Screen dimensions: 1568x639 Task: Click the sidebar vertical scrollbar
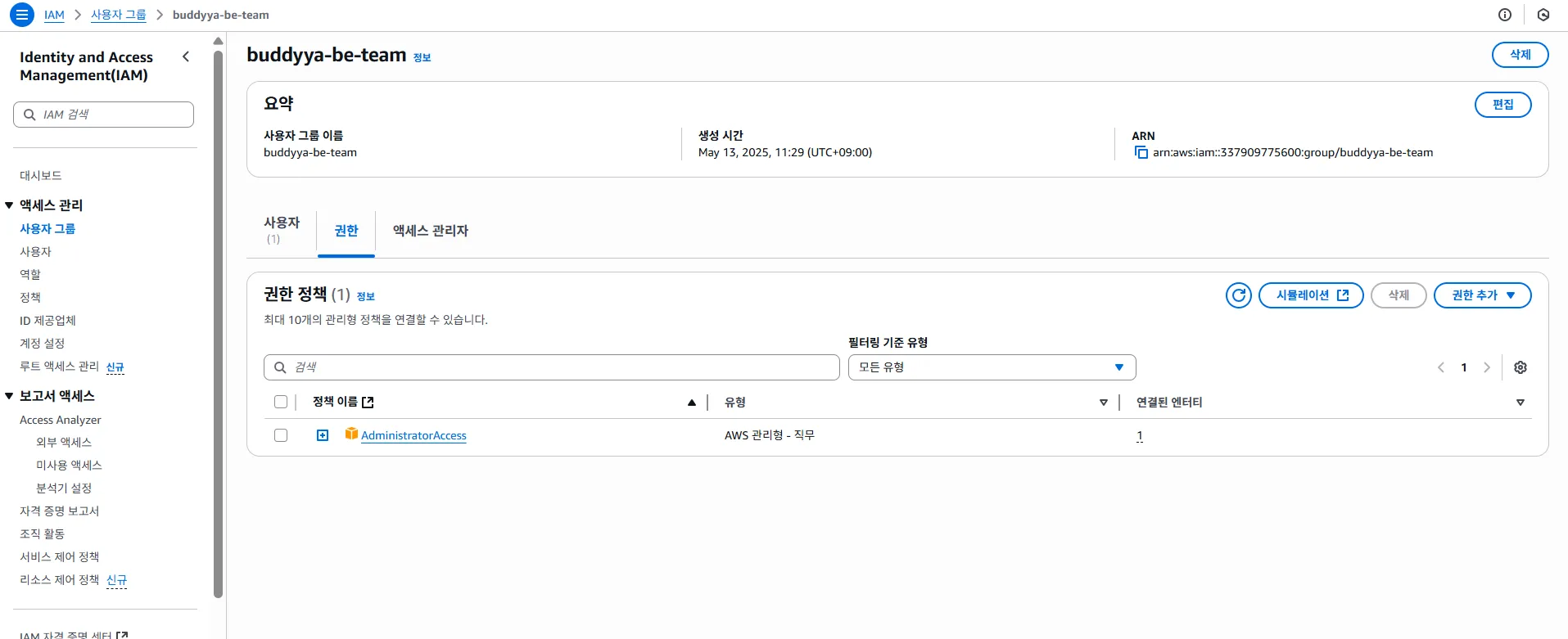218,323
